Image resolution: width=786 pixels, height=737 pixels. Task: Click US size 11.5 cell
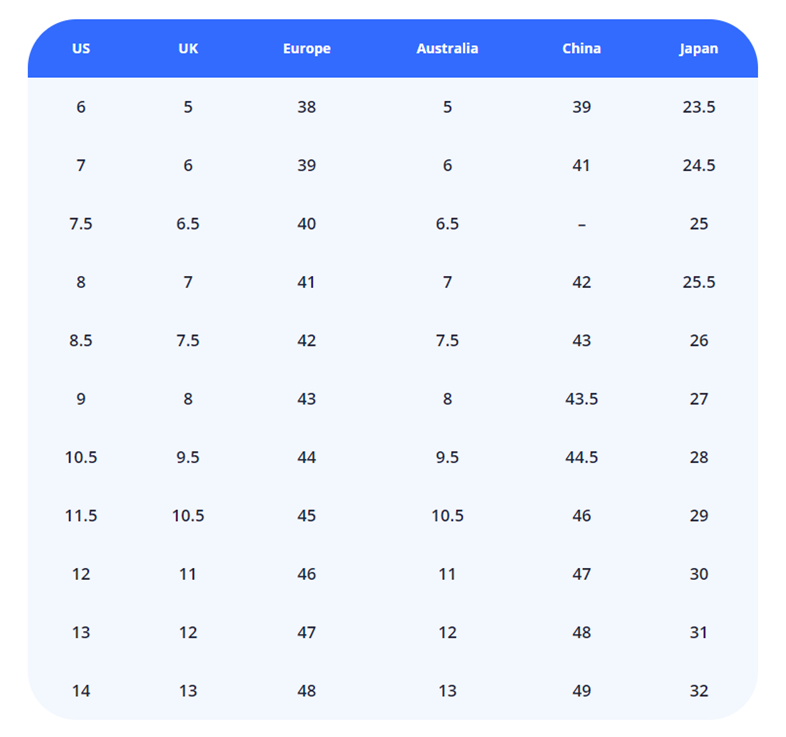[x=81, y=516]
